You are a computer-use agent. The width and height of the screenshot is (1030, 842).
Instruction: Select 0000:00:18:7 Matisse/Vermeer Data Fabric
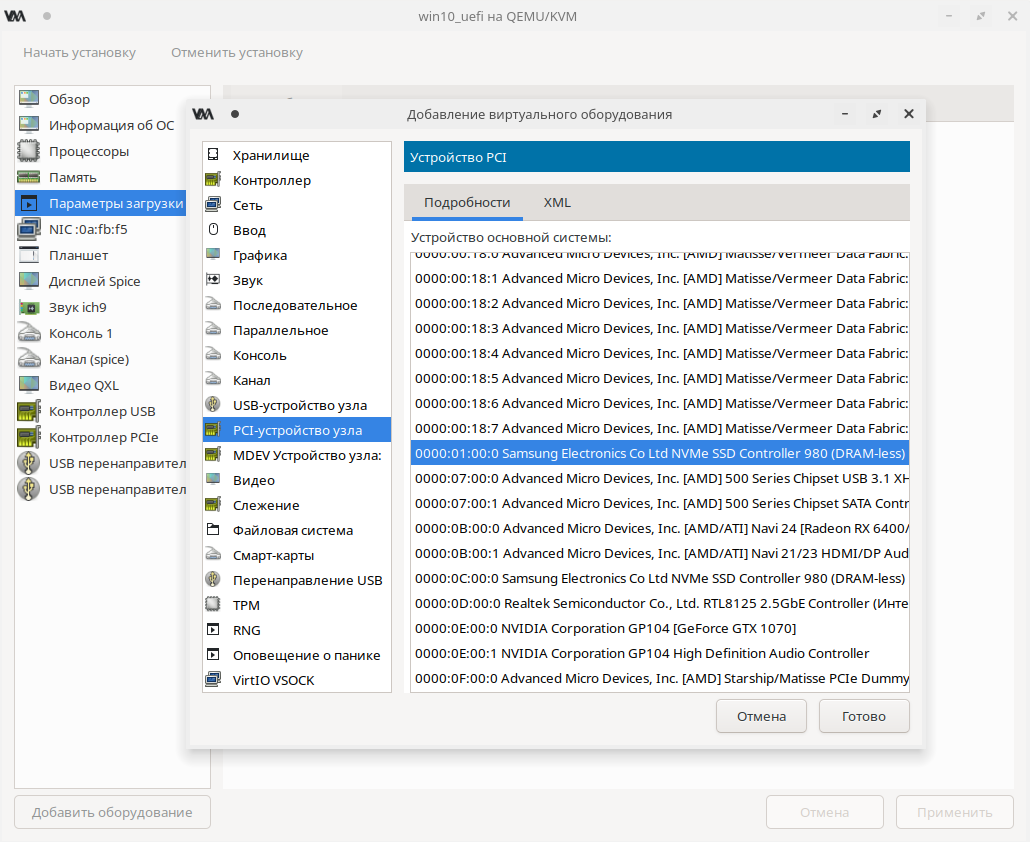tap(660, 428)
